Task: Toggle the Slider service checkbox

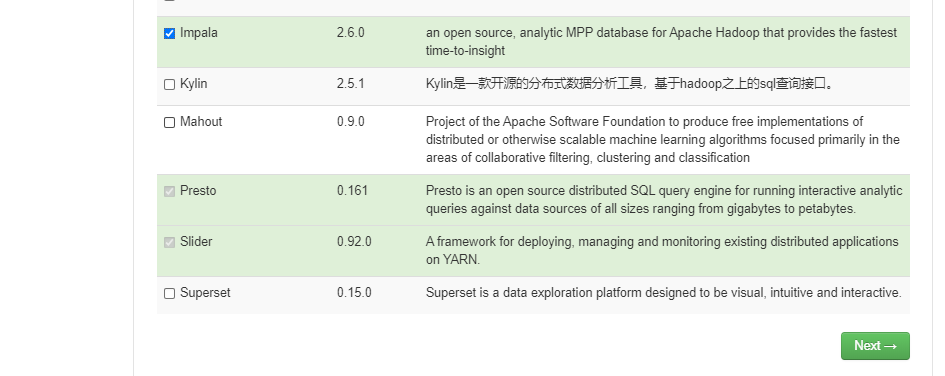Action: tap(169, 243)
